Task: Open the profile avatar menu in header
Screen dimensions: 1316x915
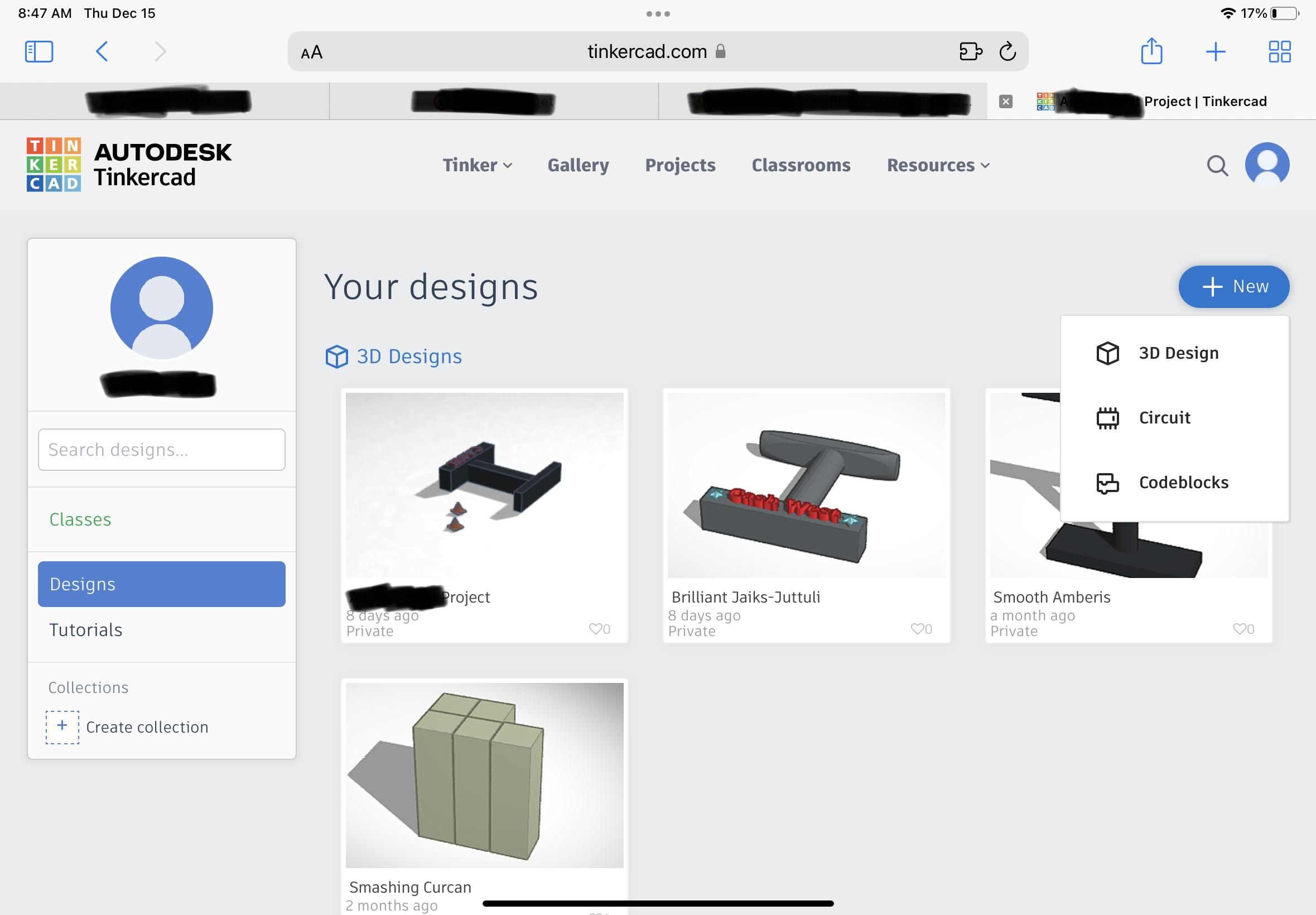Action: (1267, 165)
